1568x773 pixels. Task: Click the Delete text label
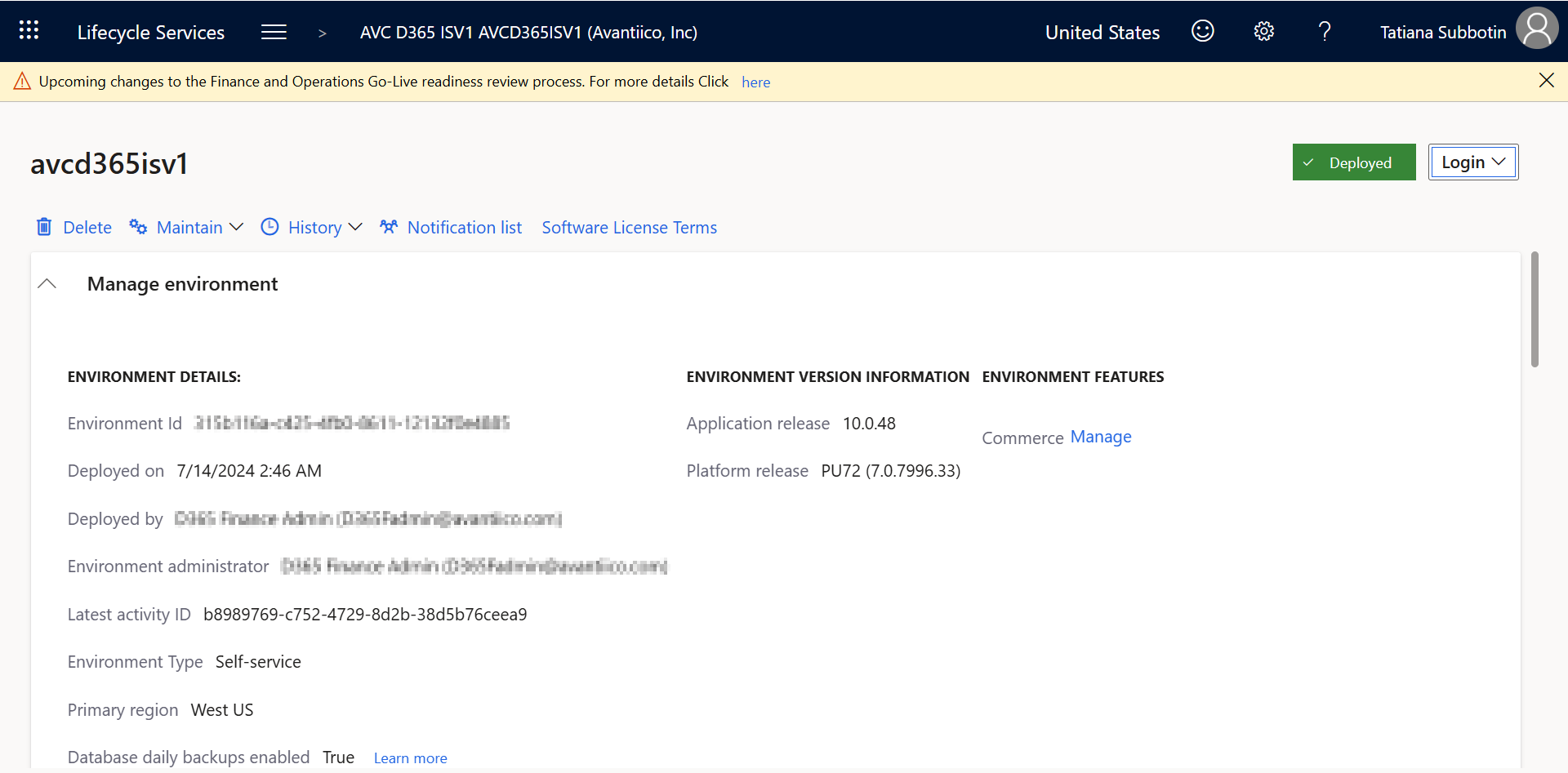[87, 227]
